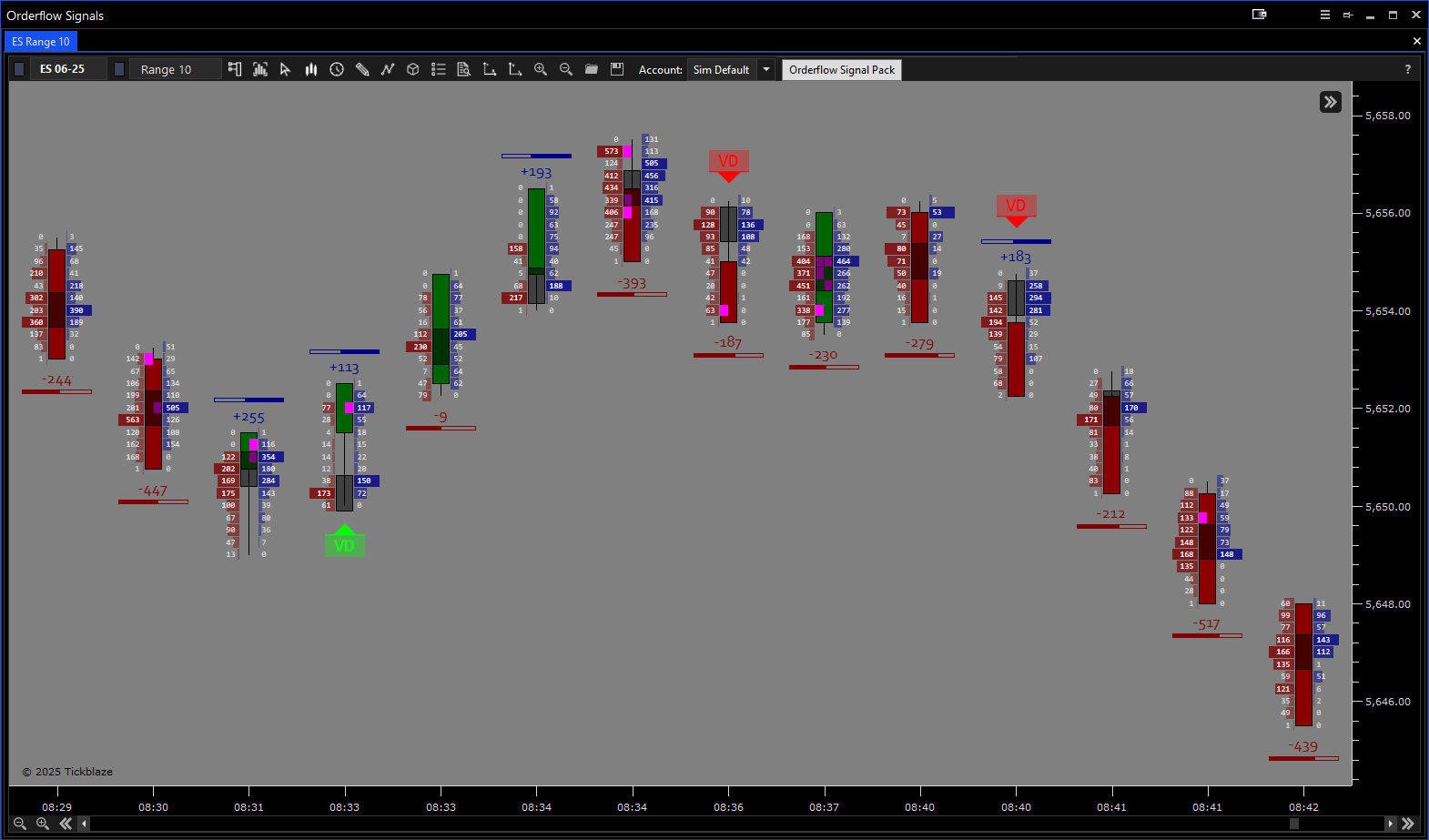Viewport: 1429px width, 840px height.
Task: Click the document search icon
Action: point(464,69)
